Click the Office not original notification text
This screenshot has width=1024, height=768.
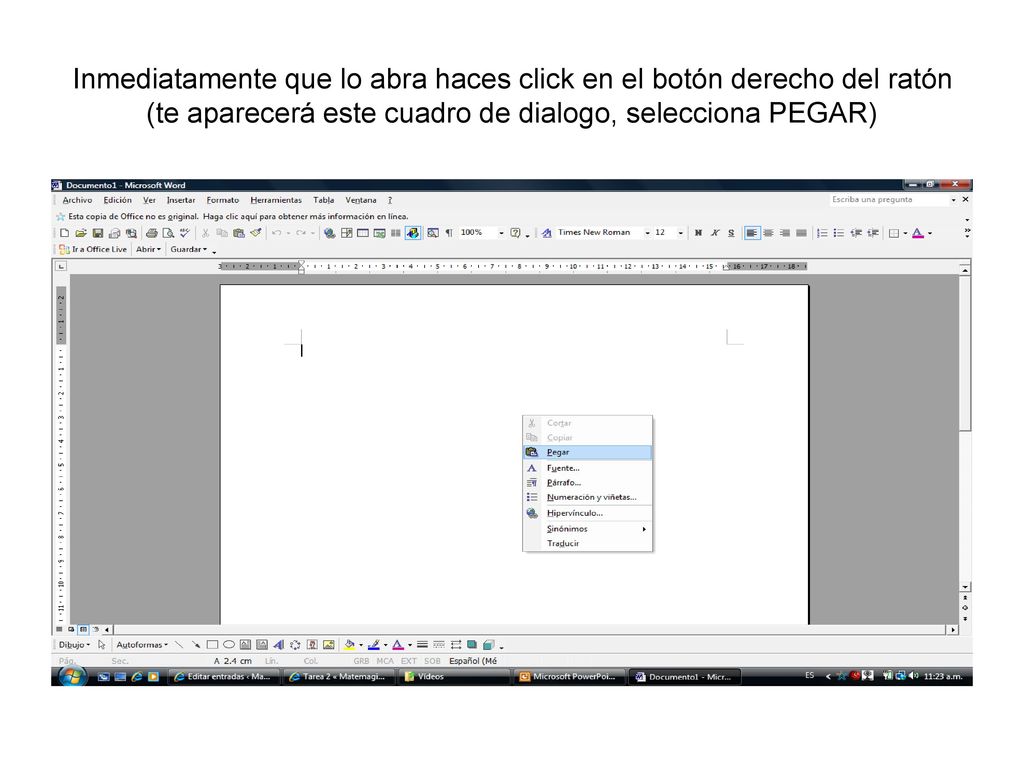tap(238, 217)
